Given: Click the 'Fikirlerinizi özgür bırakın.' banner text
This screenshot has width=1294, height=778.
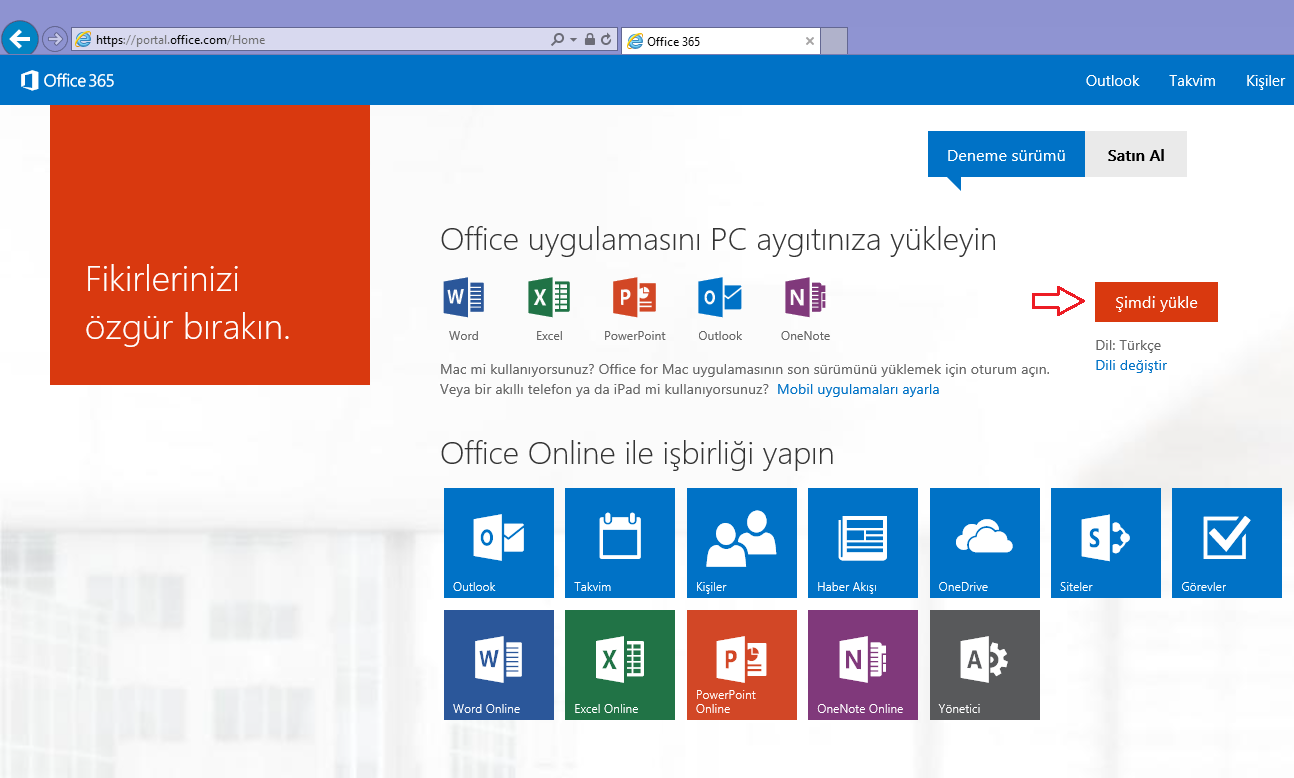Looking at the screenshot, I should coord(188,302).
